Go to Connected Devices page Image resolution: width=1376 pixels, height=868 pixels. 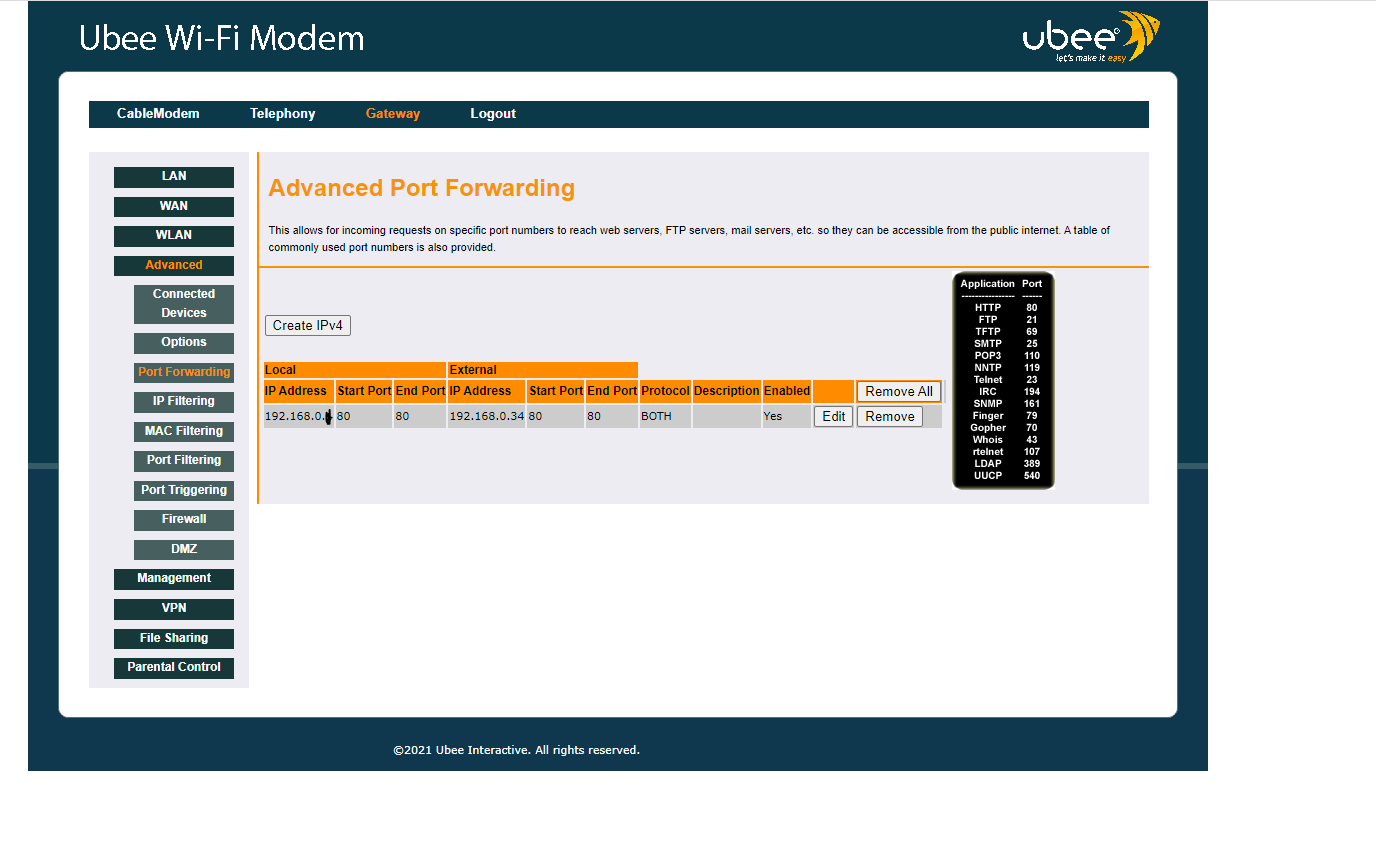[x=184, y=304]
